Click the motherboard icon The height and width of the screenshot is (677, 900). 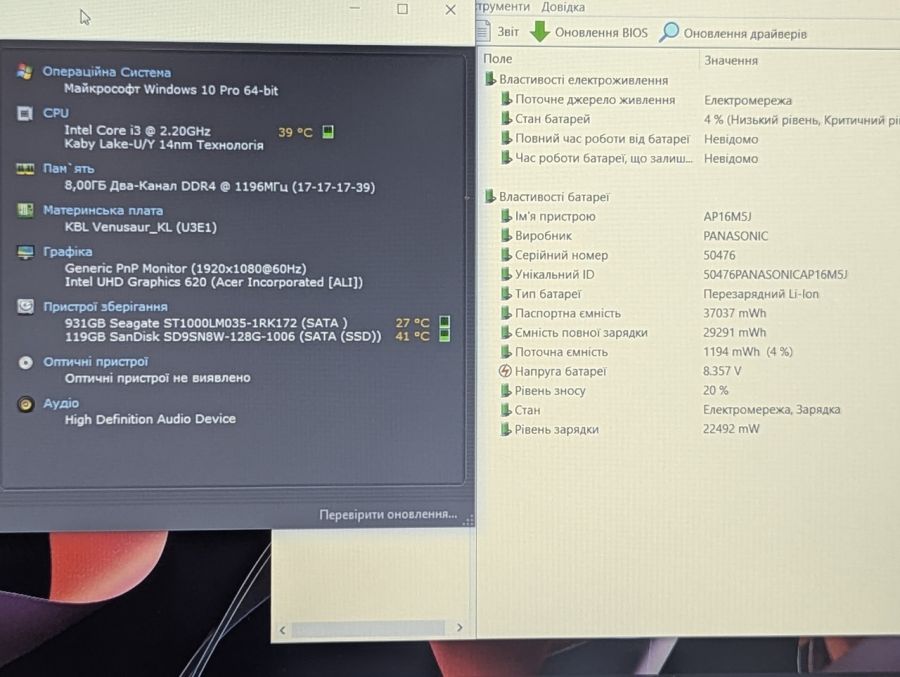coord(25,210)
